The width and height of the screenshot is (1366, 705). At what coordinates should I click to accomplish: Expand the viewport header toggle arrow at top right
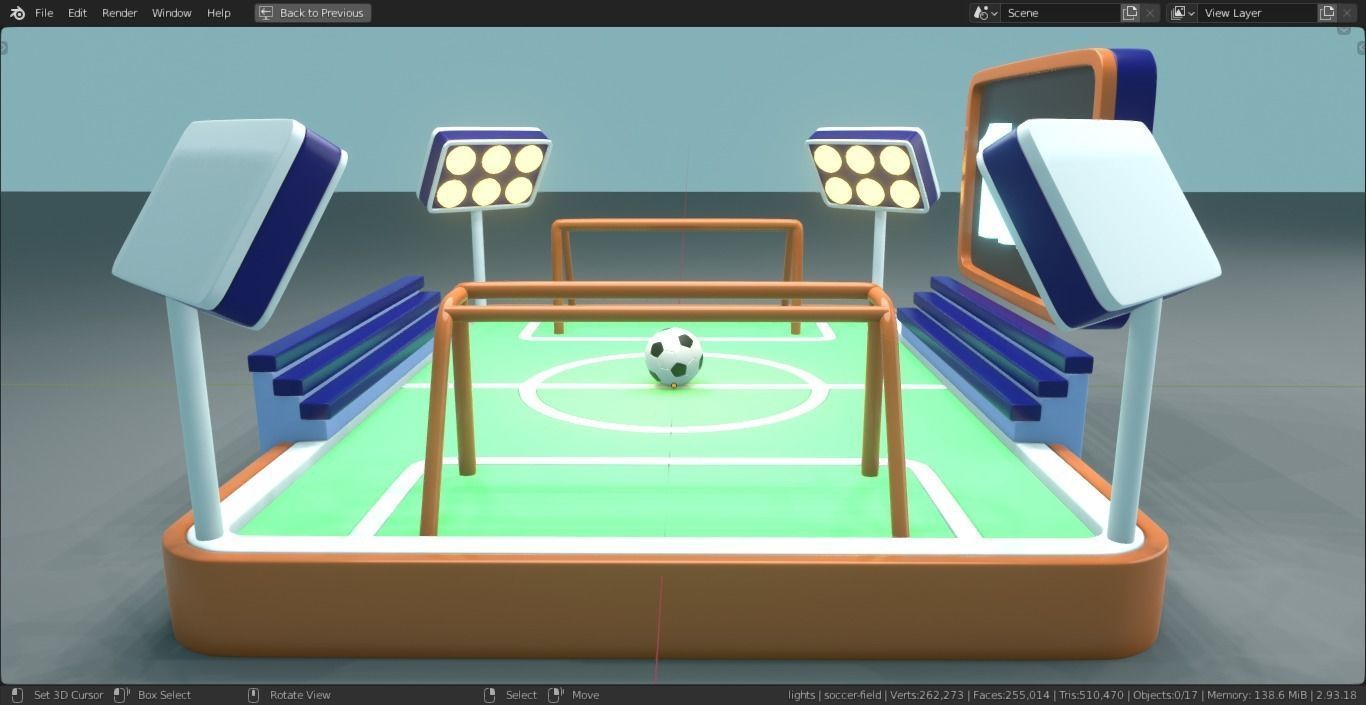pyautogui.click(x=1344, y=29)
